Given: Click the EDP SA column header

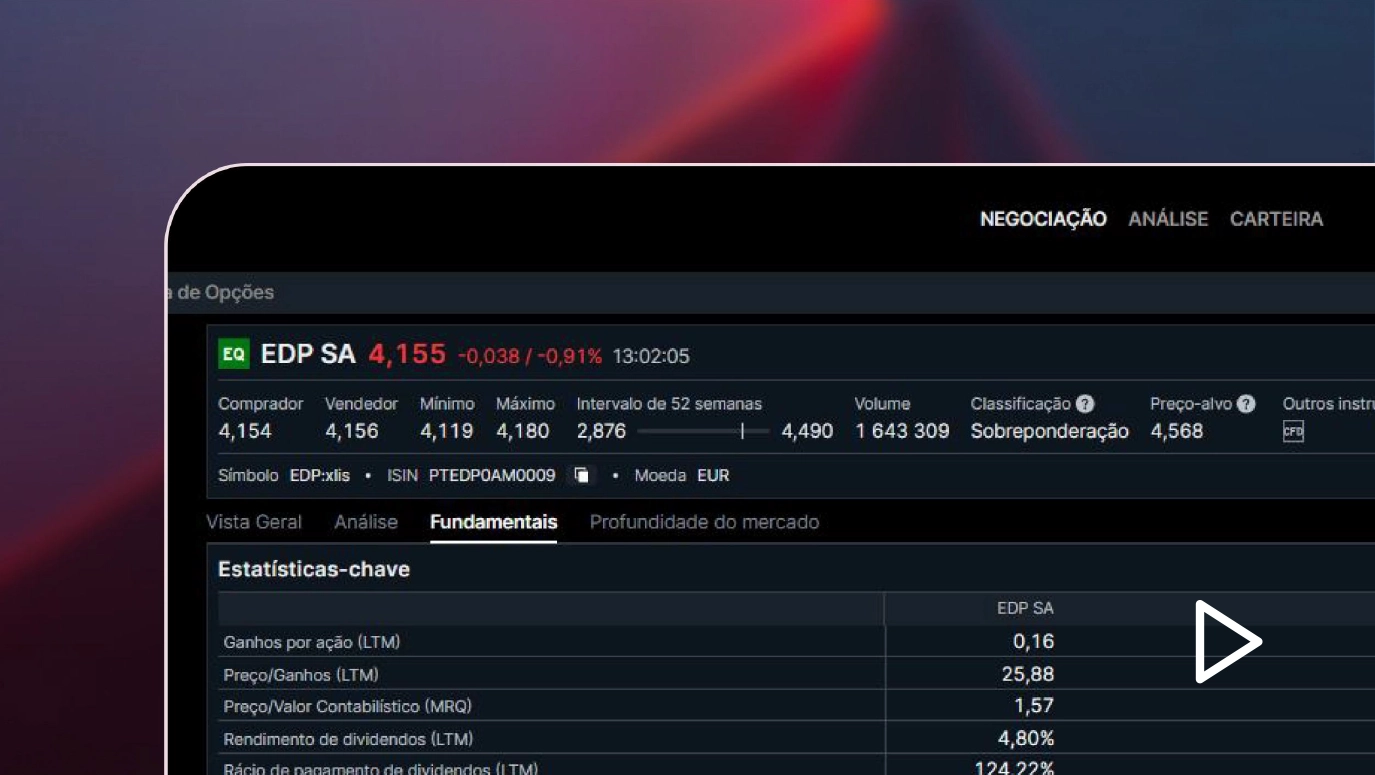Looking at the screenshot, I should [1025, 608].
